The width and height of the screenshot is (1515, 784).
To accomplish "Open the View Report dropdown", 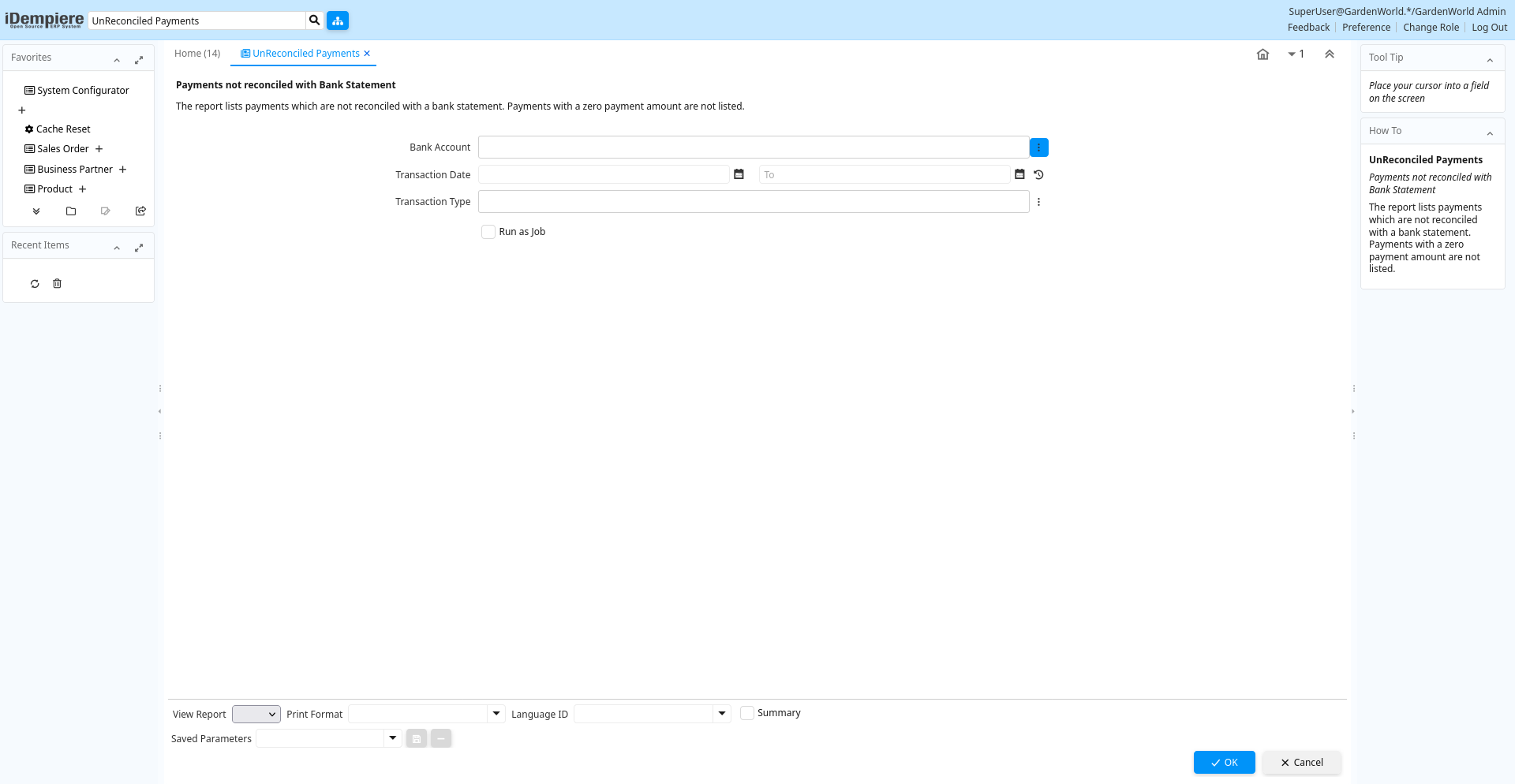I will [x=256, y=714].
